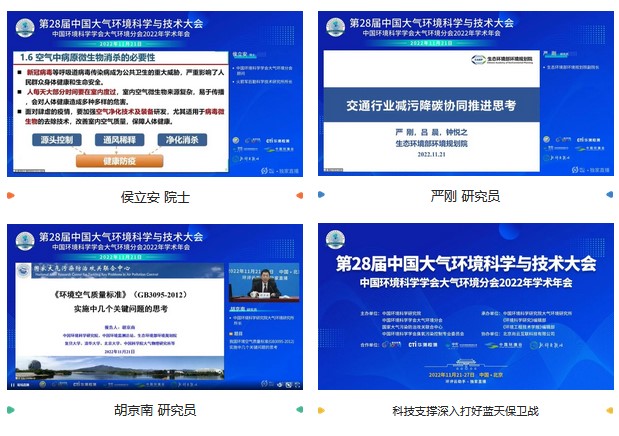The image size is (619, 436).
Task: Click the caption '科技支撑深入打好蓝天保卫战'
Action: point(465,411)
